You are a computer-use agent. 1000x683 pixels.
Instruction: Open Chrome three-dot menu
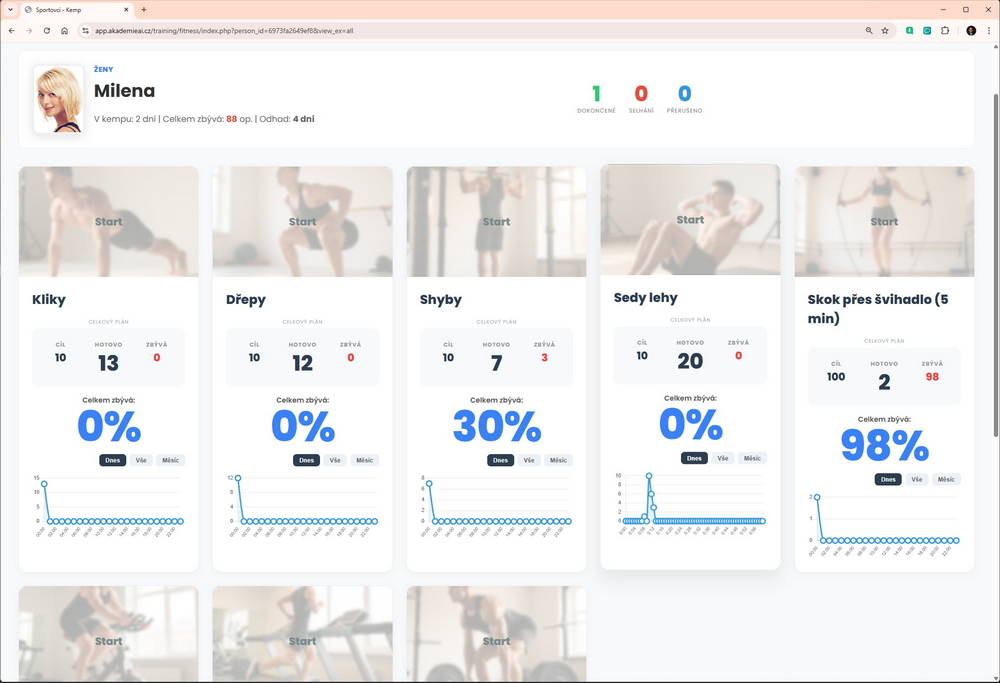988,31
